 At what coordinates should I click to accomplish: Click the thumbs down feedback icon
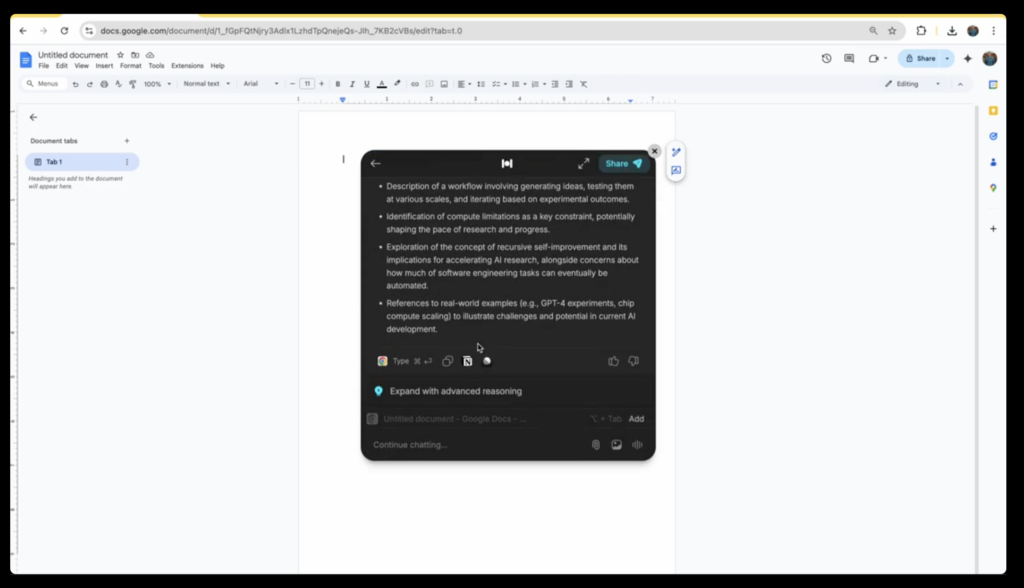pos(633,361)
